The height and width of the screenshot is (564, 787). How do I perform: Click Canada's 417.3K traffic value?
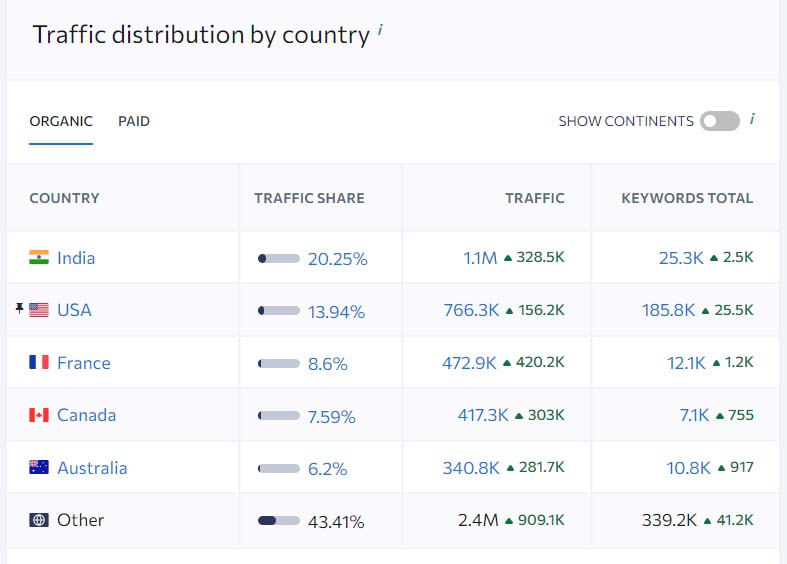(x=483, y=415)
